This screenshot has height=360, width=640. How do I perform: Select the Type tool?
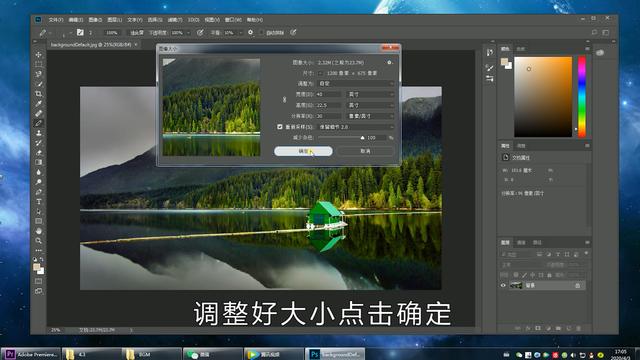[x=39, y=202]
